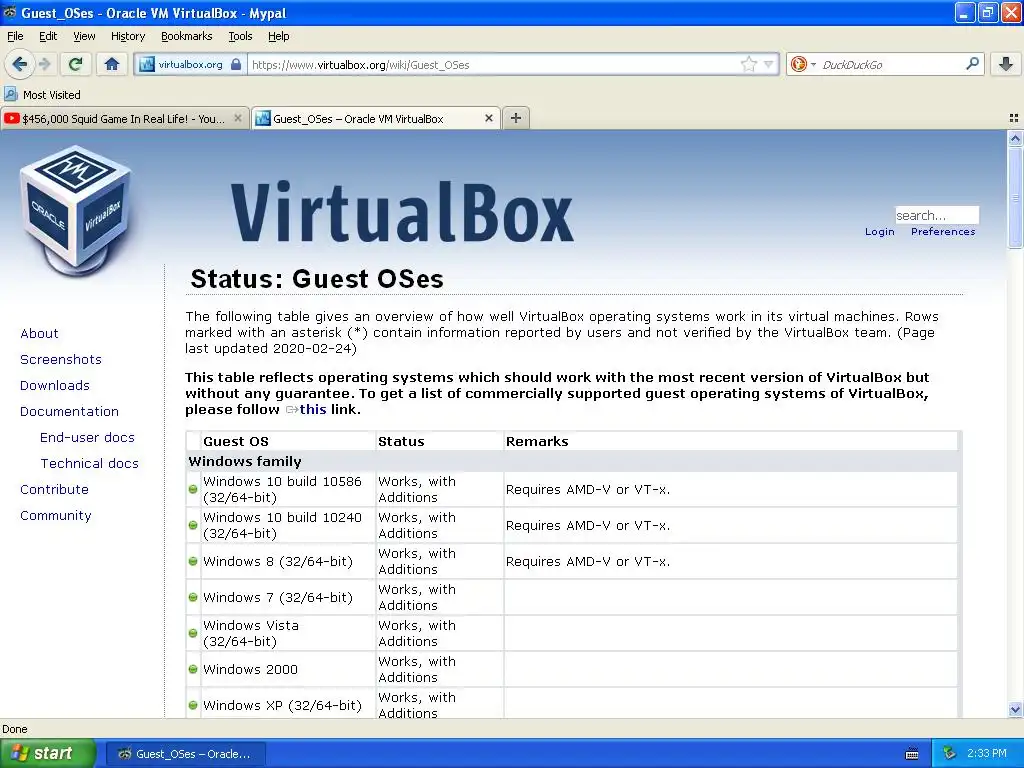Bookmark this page with the star icon
Screen dimensions: 1024x768
(748, 64)
